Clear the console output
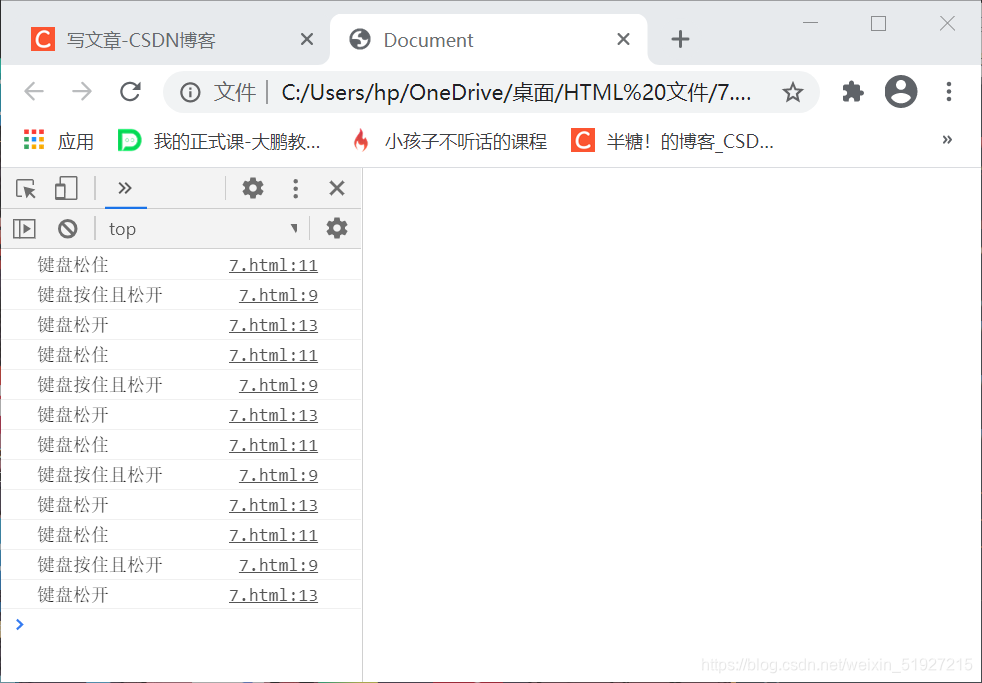982x683 pixels. (x=68, y=229)
